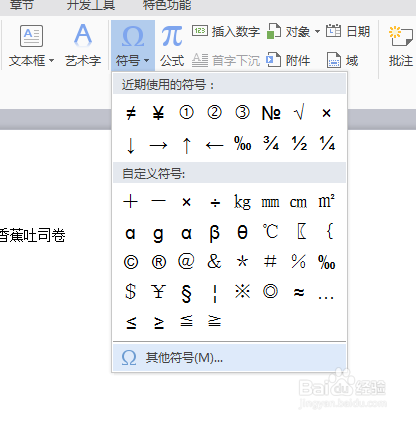This screenshot has height=421, width=416.
Task: Insert the right arrow → symbol
Action: coord(158,145)
